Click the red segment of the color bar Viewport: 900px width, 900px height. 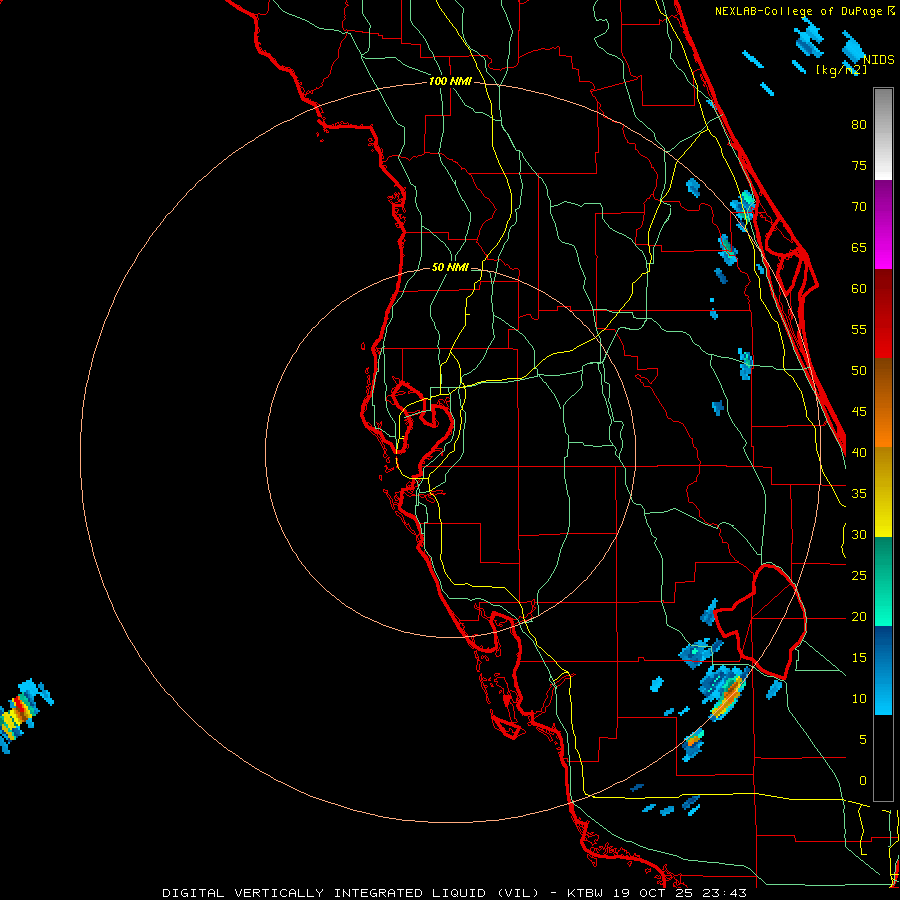pyautogui.click(x=883, y=313)
